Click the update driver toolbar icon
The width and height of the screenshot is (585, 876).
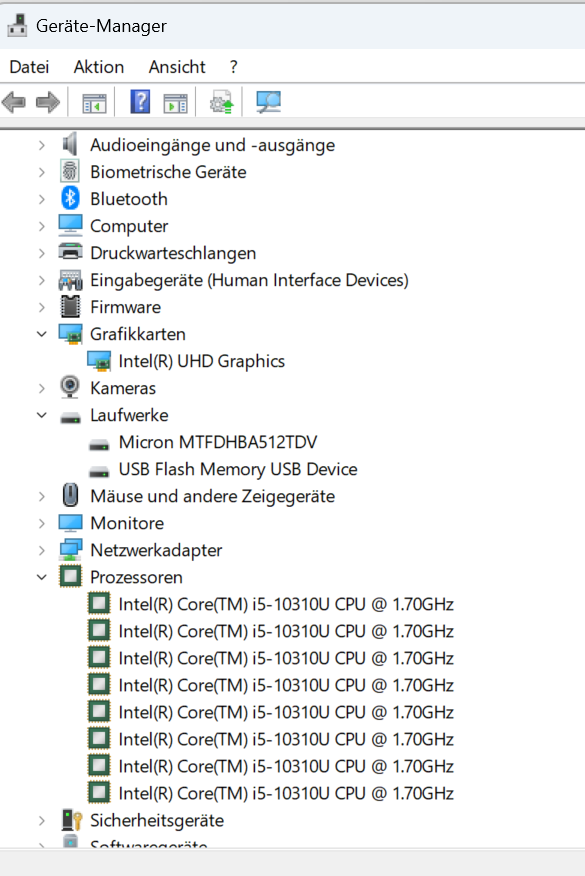tap(222, 102)
